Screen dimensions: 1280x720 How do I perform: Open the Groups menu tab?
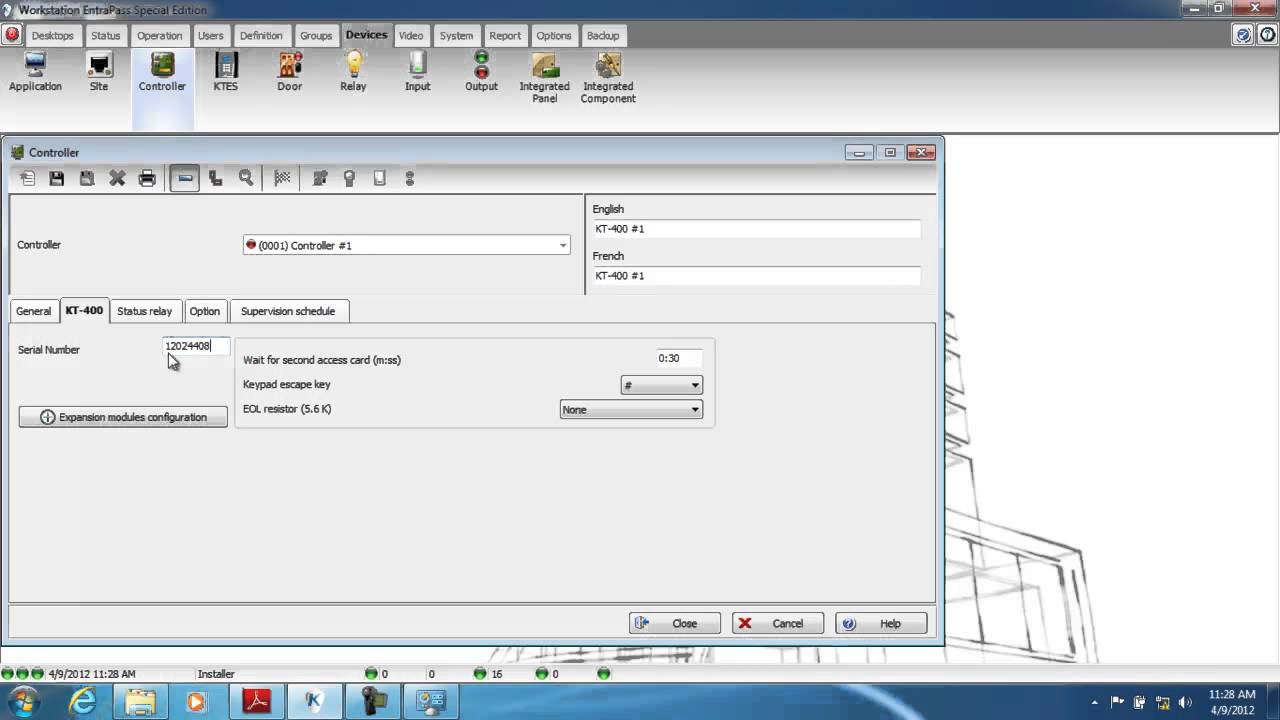[316, 35]
